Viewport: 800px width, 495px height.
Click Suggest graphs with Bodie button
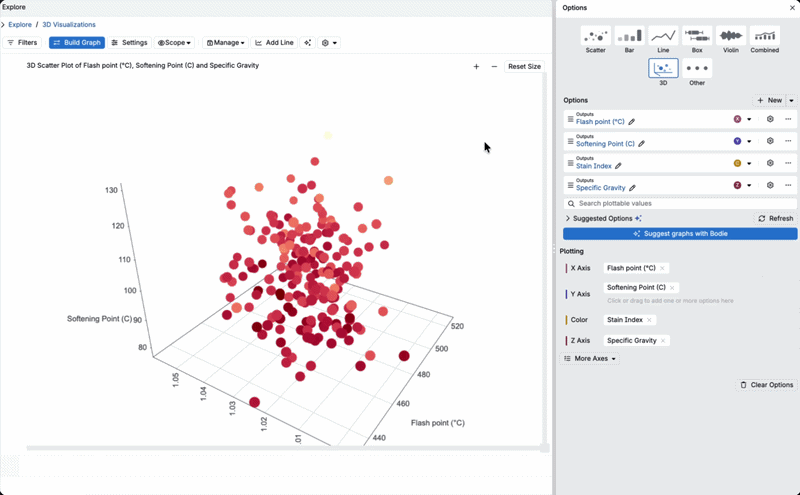(x=680, y=234)
